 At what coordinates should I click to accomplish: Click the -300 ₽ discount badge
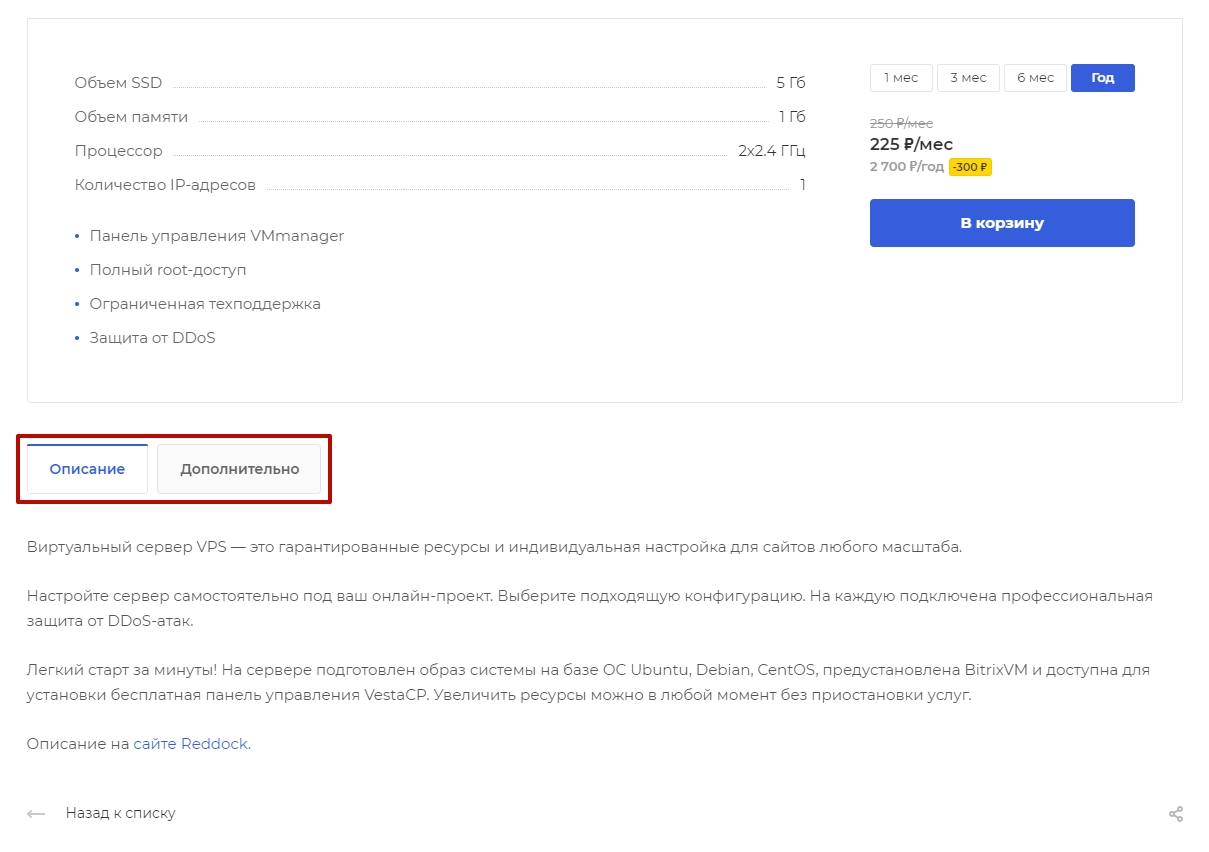970,167
